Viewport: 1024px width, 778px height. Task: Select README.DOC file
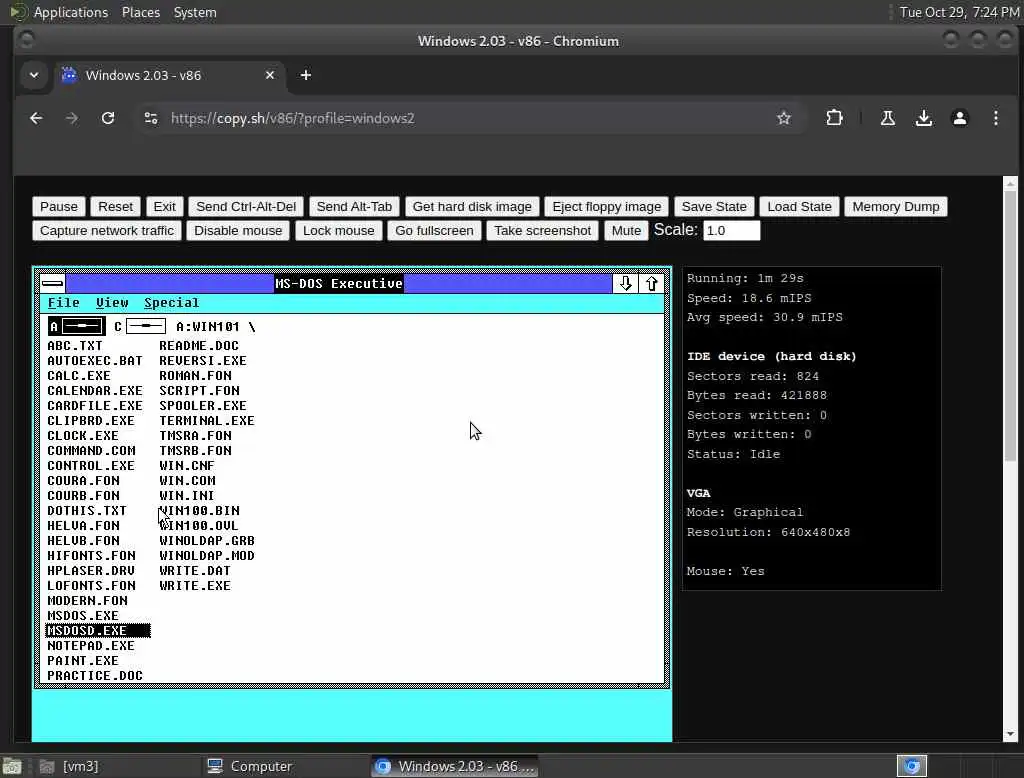tap(199, 346)
